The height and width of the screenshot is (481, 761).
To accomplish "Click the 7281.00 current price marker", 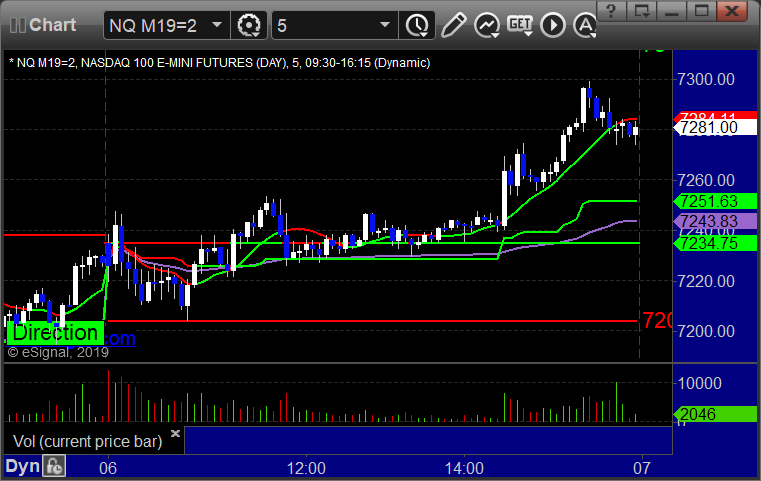I will (x=714, y=128).
